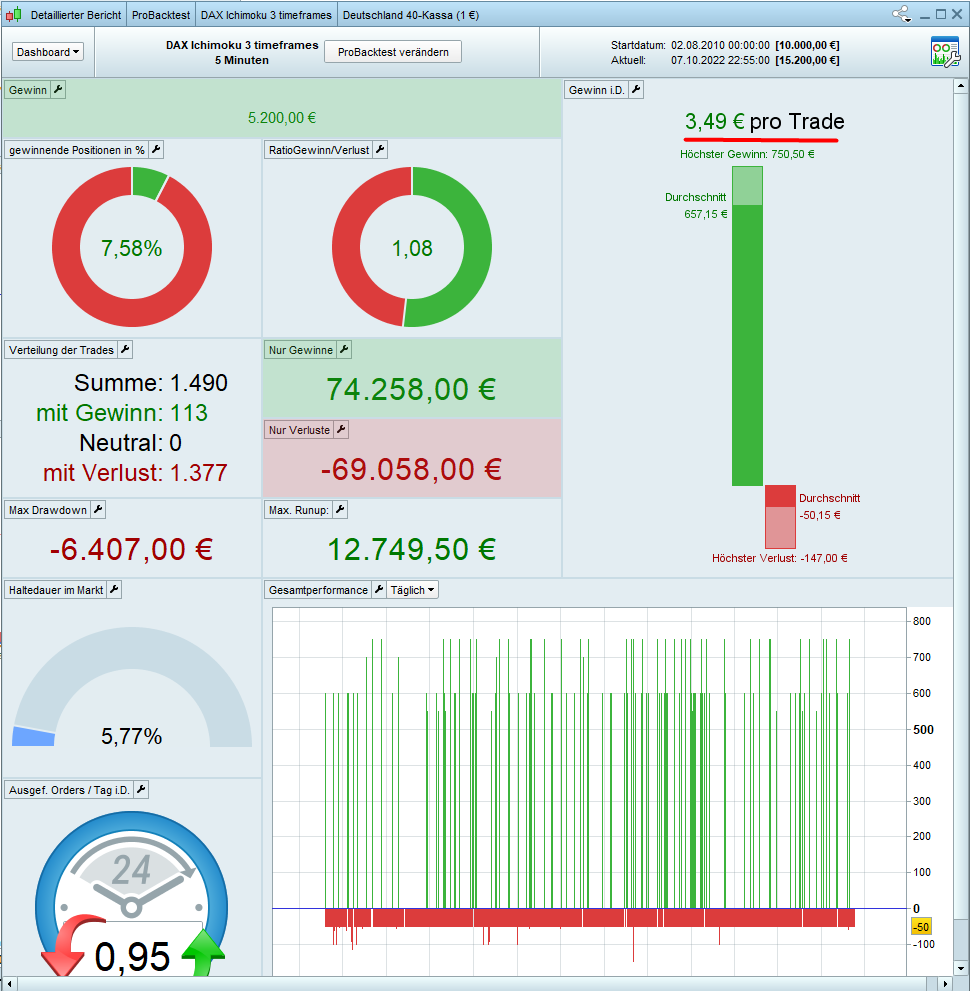
Task: Open wrench settings for gewinnende Positionen in %
Action: [156, 150]
